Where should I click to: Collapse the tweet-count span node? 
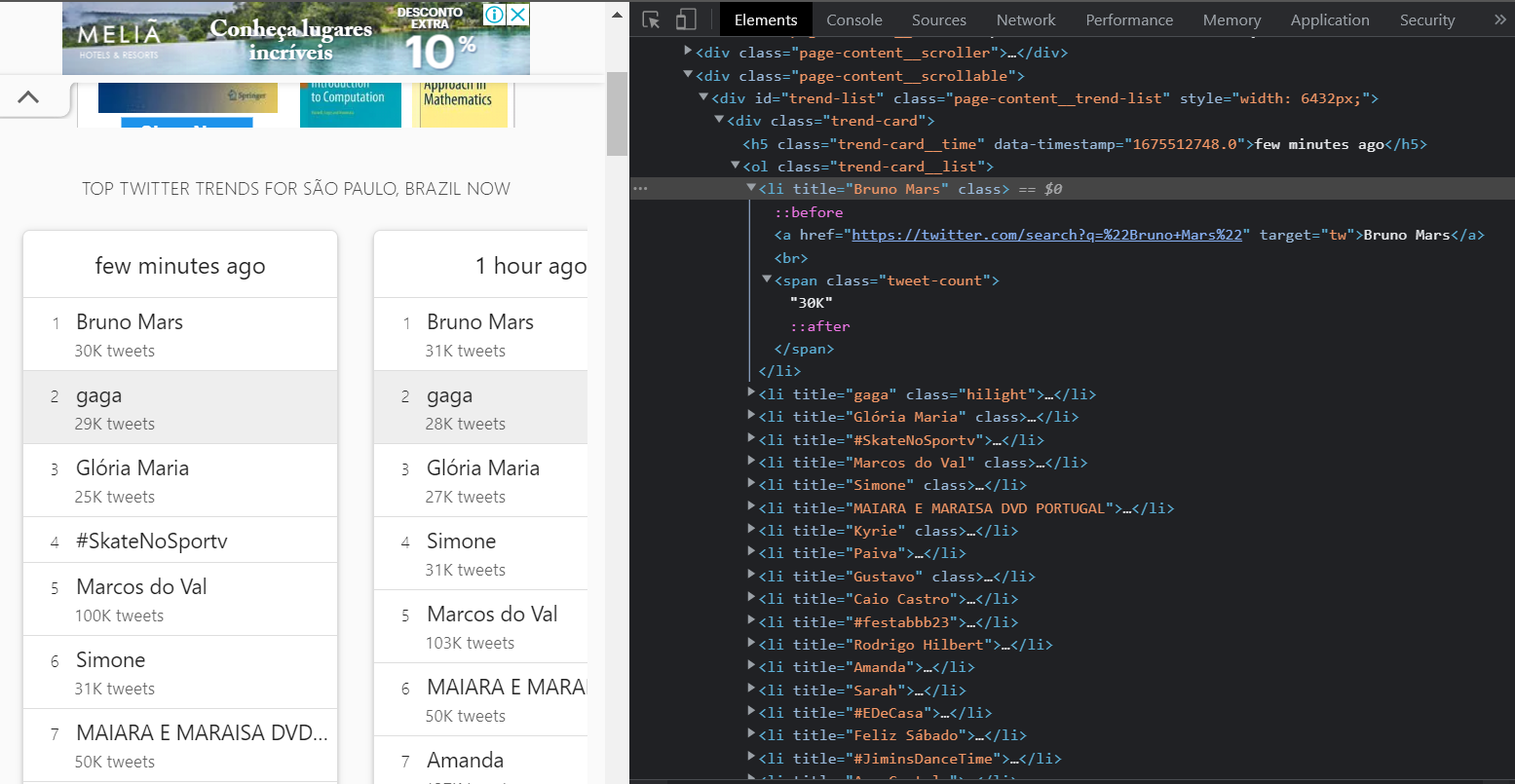click(x=767, y=280)
